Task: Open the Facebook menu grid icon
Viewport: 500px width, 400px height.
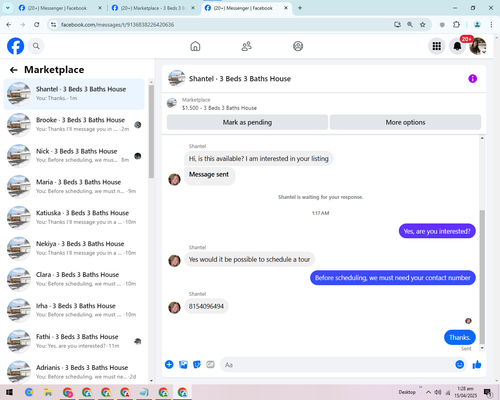Action: point(437,46)
